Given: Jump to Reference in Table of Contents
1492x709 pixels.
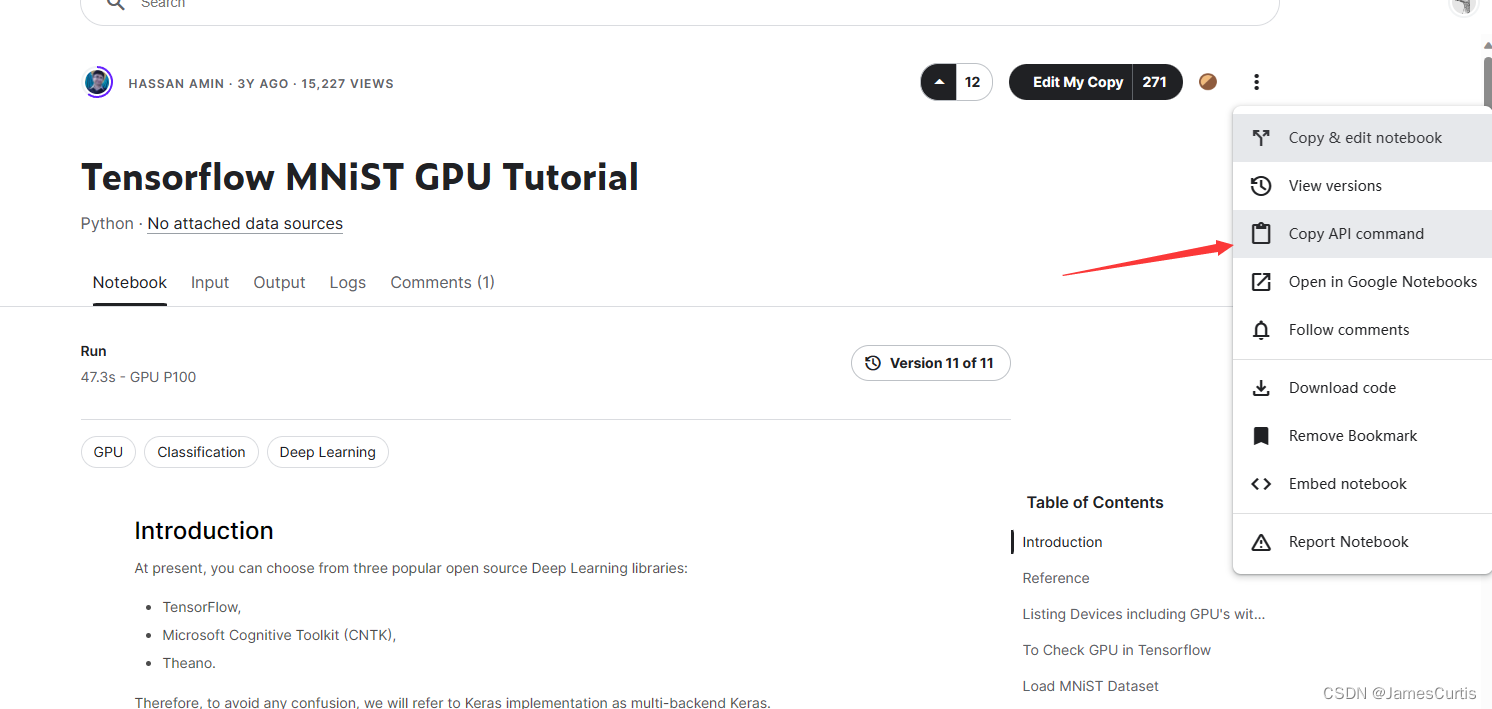Looking at the screenshot, I should pos(1056,578).
